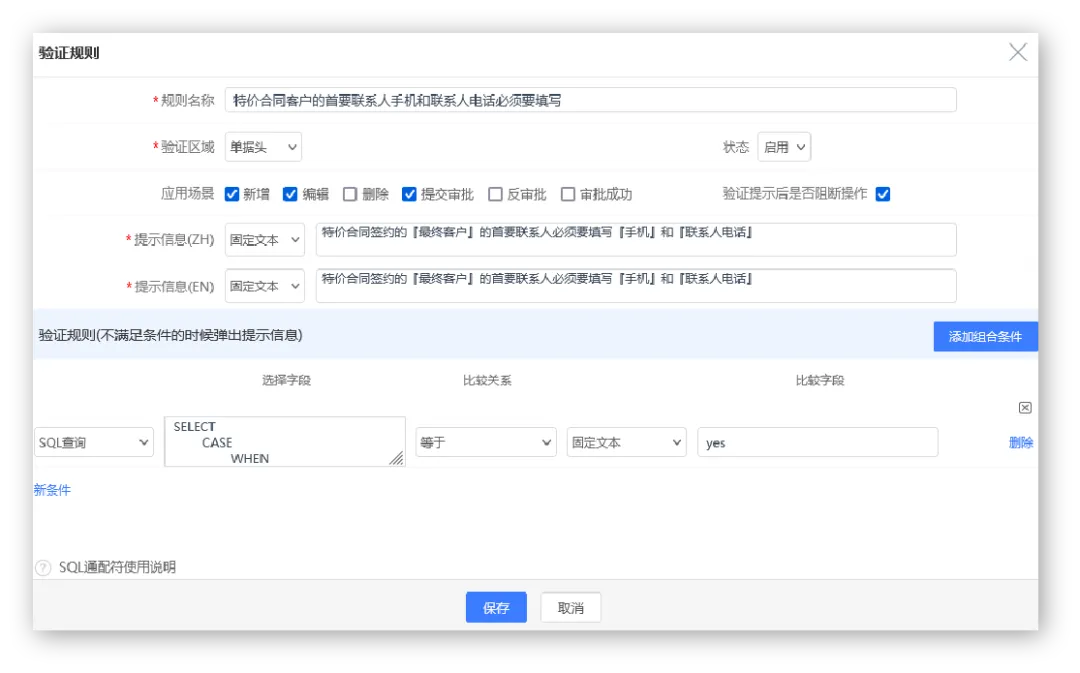The image size is (1080, 673).
Task: Expand the 状态 dropdown set to 启用
Action: (x=784, y=147)
